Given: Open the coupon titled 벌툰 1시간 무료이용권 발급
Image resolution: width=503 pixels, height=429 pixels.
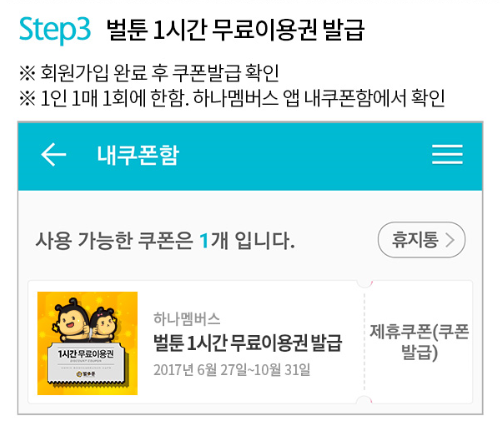Looking at the screenshot, I should pos(248,343).
